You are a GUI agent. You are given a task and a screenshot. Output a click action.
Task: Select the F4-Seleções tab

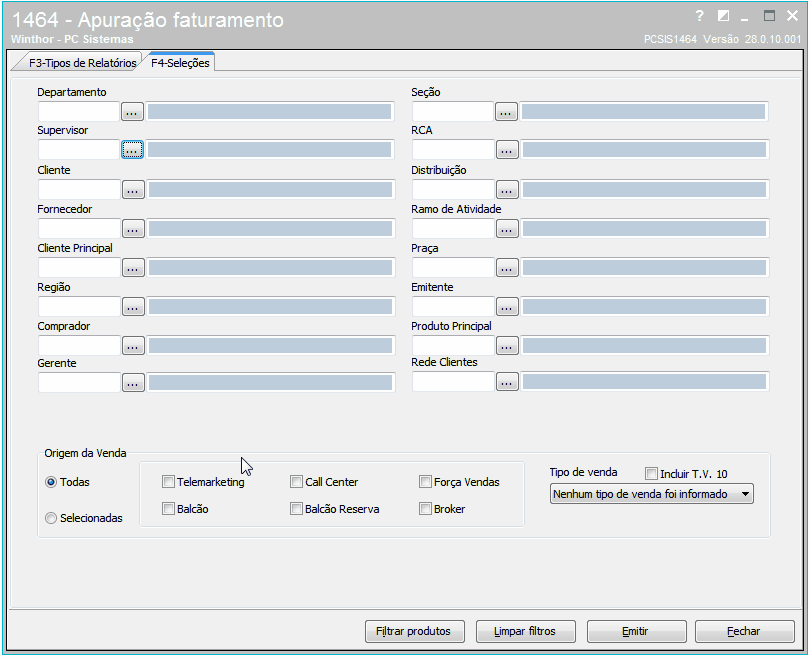(180, 63)
